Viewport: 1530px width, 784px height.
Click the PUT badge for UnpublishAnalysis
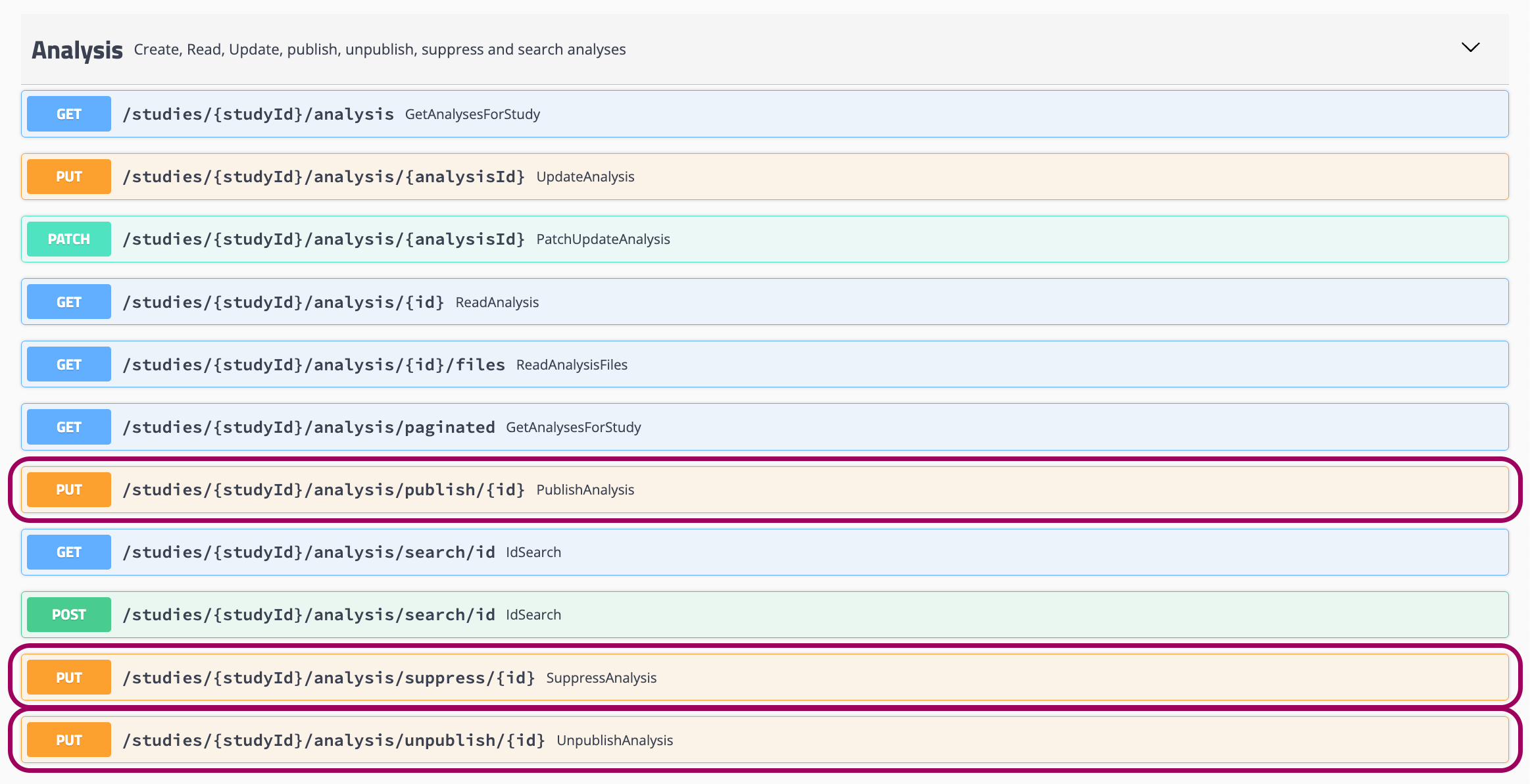click(x=68, y=739)
